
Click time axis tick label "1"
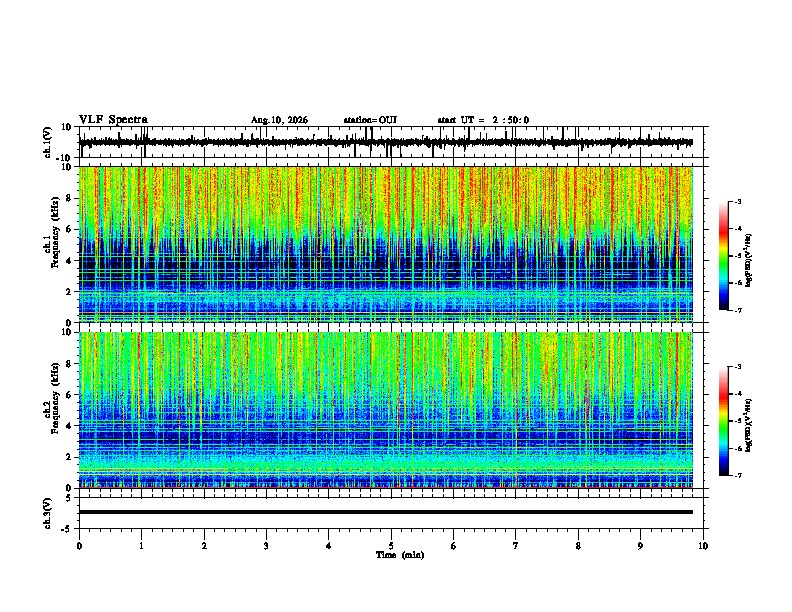141,546
